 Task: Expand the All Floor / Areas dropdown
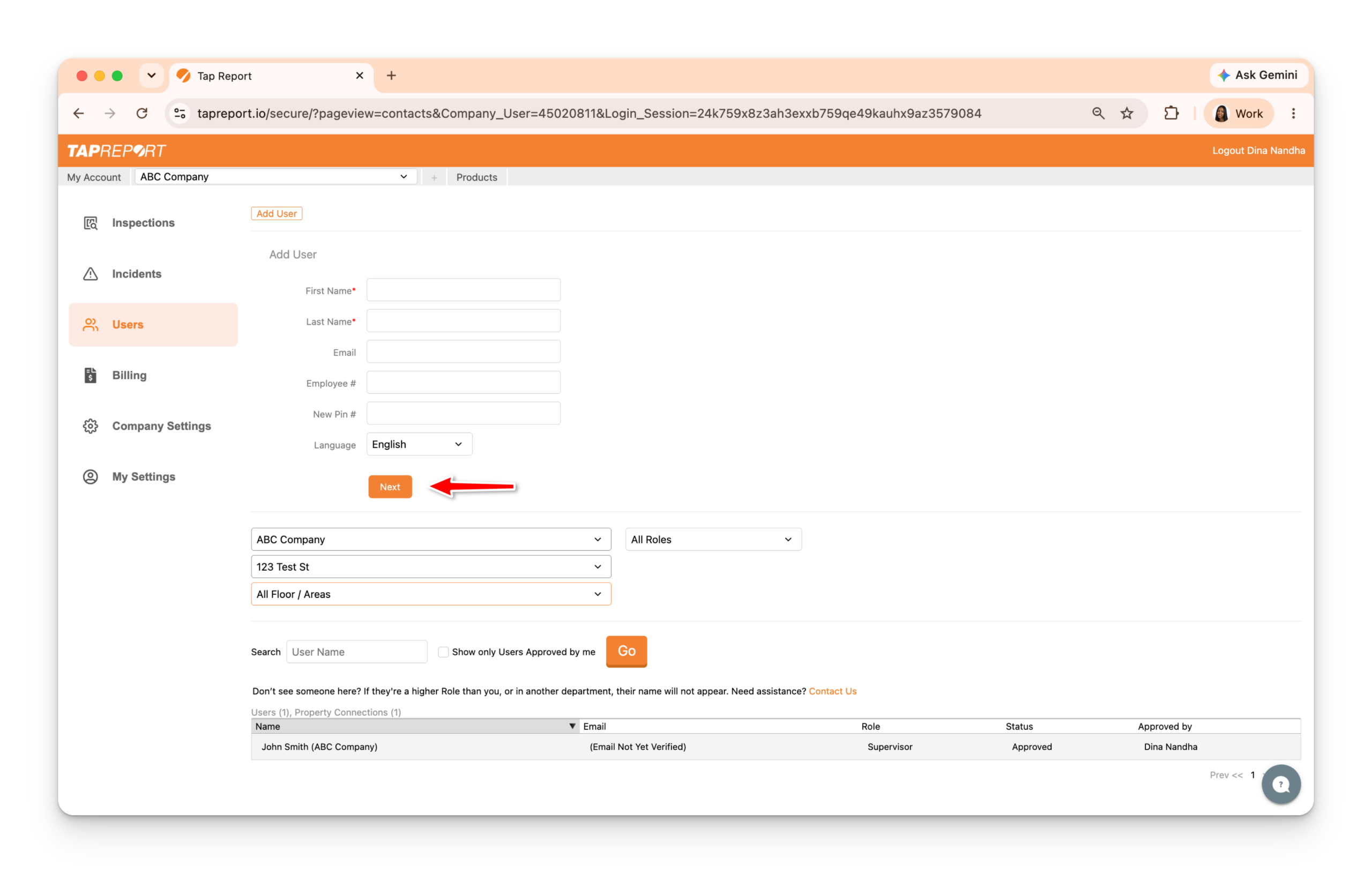pyautogui.click(x=431, y=594)
